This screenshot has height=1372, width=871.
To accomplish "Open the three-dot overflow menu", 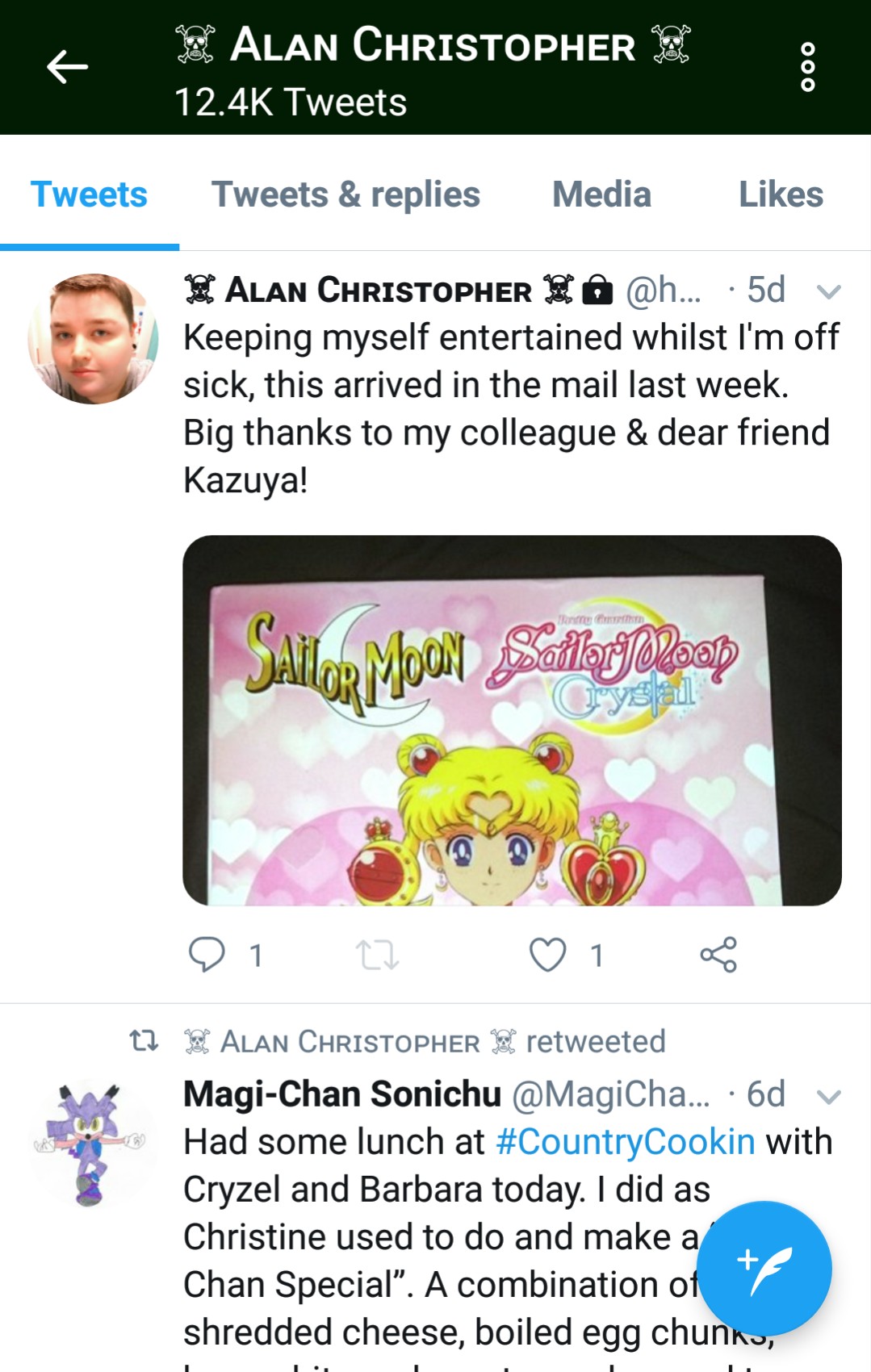I will click(807, 67).
